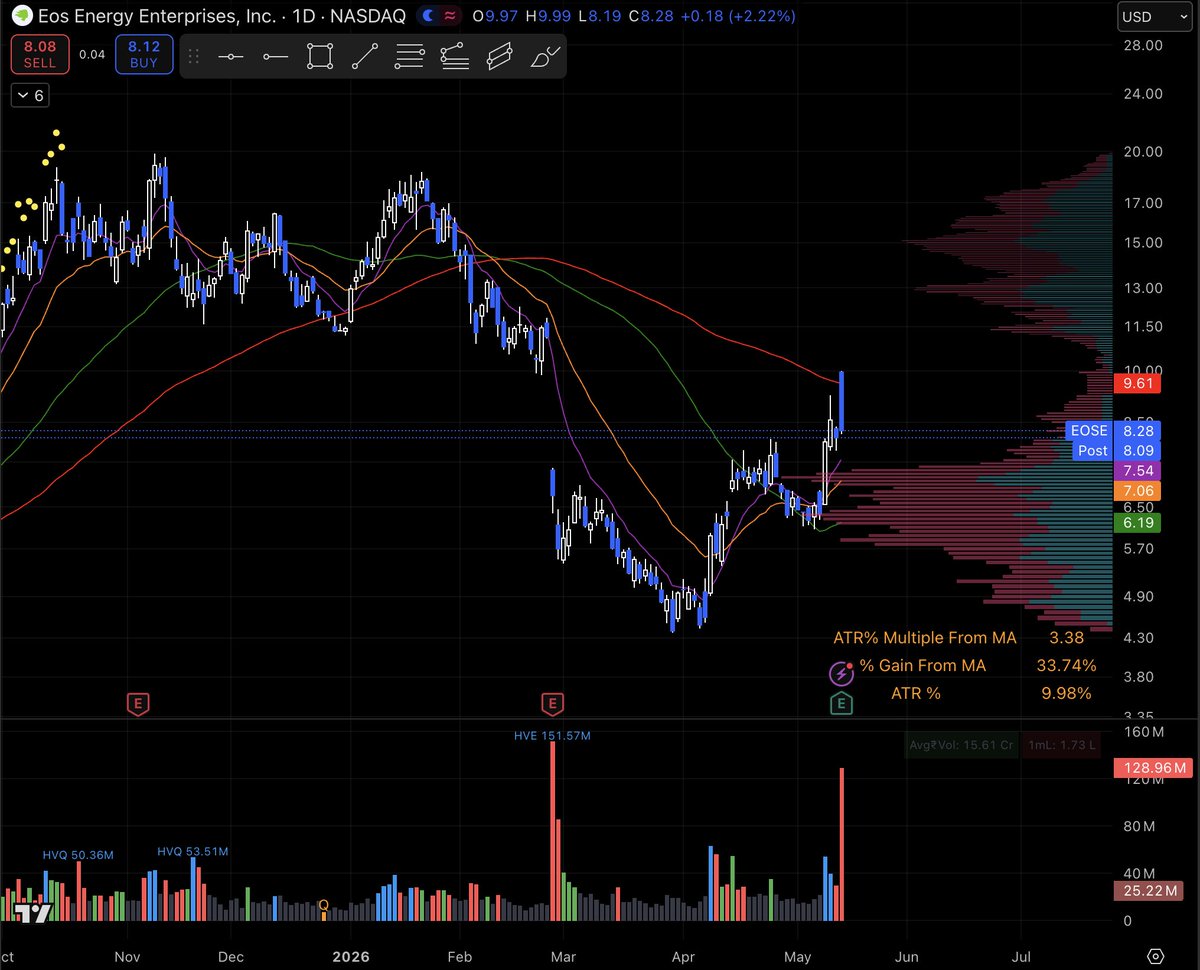Open chart settings gear icon

(x=1156, y=955)
